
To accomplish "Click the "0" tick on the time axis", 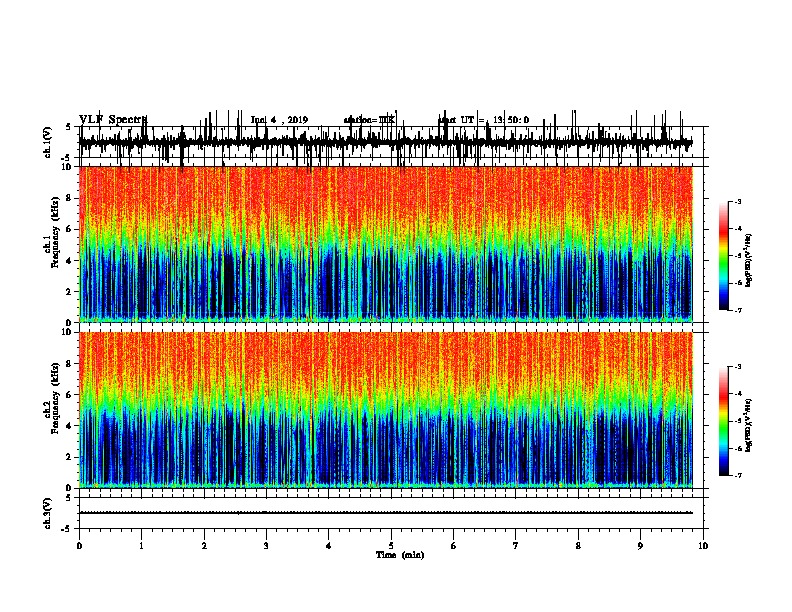I will point(79,546).
